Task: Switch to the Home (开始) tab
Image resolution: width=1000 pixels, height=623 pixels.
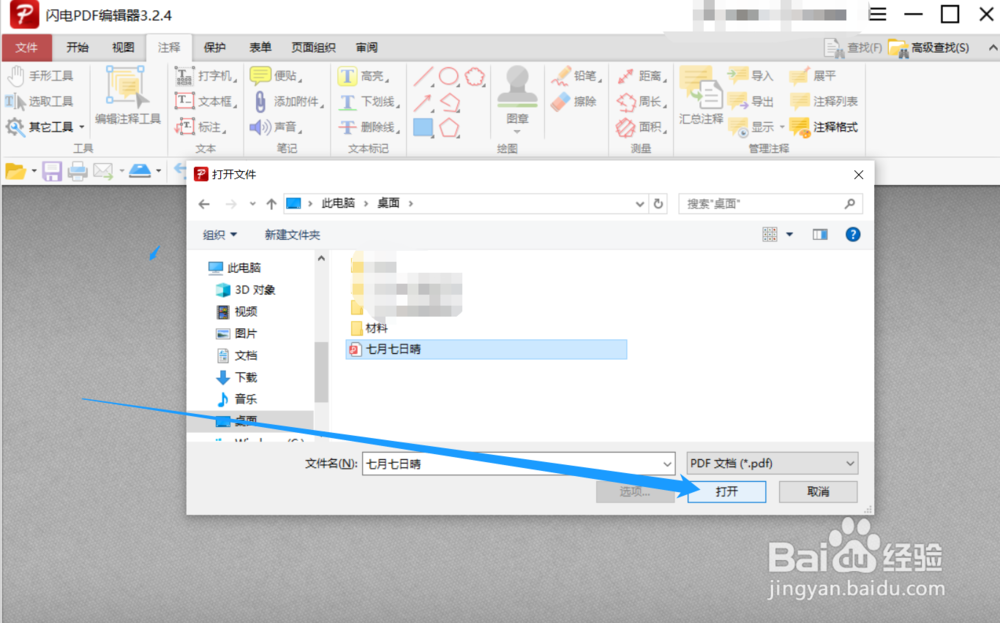Action: coord(77,48)
